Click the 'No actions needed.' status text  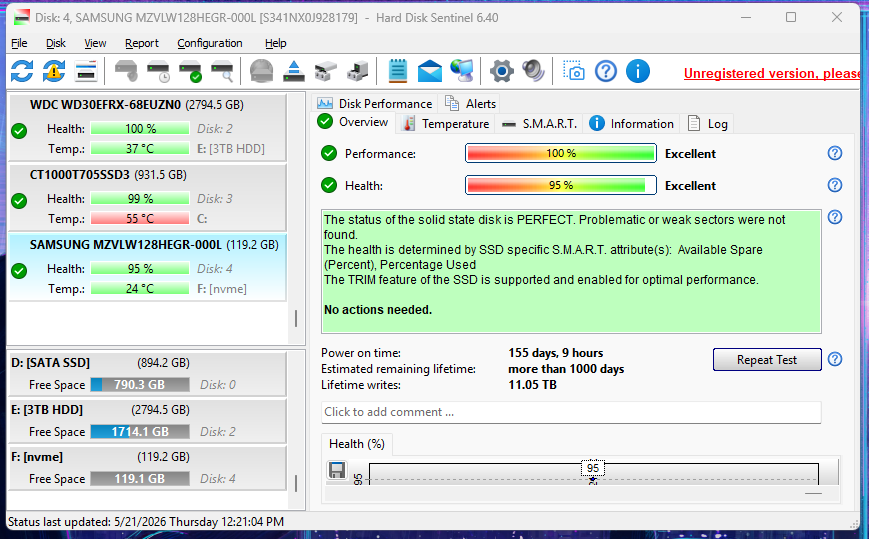coord(377,310)
